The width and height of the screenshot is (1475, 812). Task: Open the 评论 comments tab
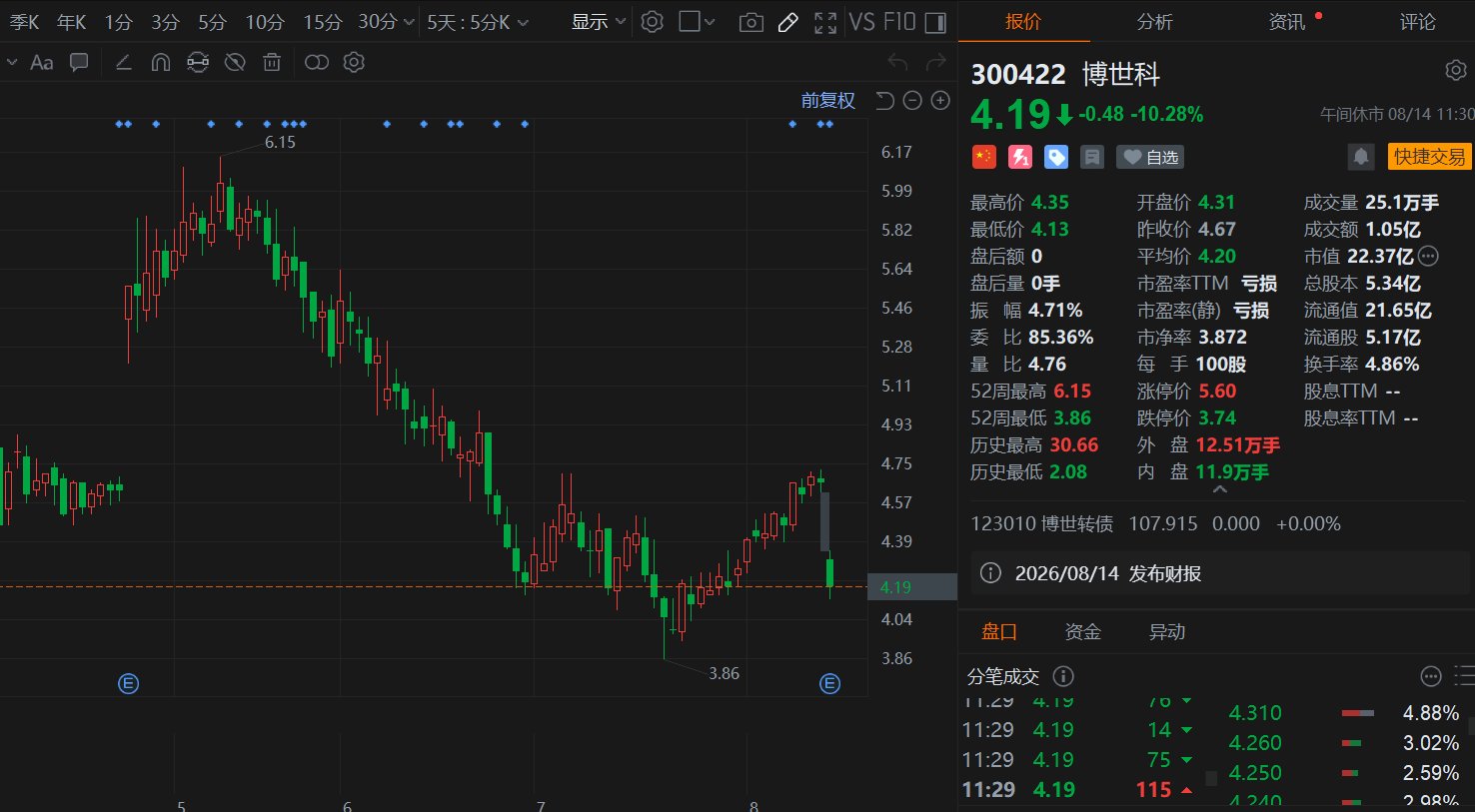coord(1417,22)
